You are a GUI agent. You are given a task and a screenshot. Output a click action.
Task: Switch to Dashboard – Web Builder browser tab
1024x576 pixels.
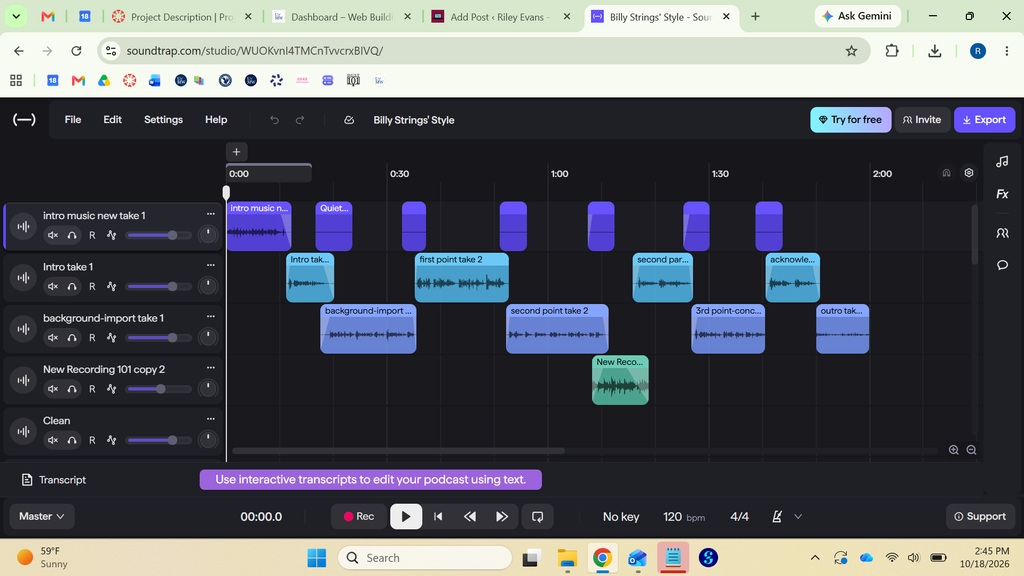341,17
